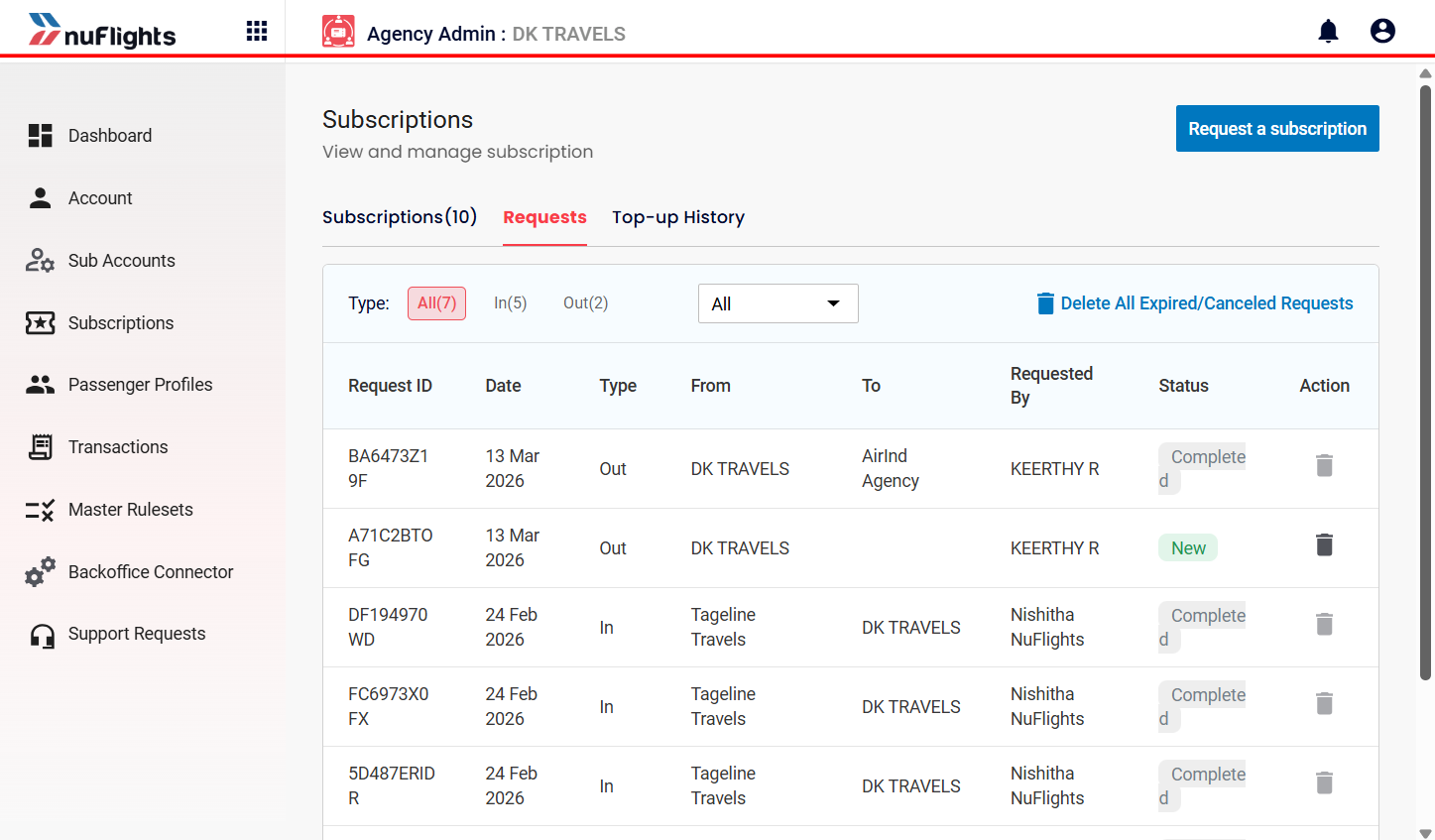This screenshot has width=1435, height=840.
Task: Click the Sub Accounts icon
Action: (41, 261)
